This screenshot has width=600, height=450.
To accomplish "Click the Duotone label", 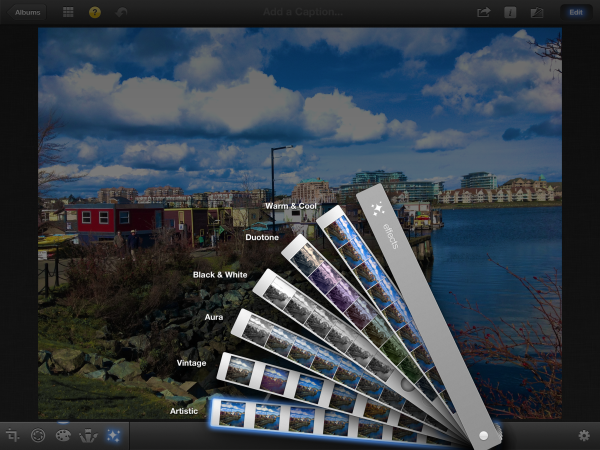I will coord(262,237).
